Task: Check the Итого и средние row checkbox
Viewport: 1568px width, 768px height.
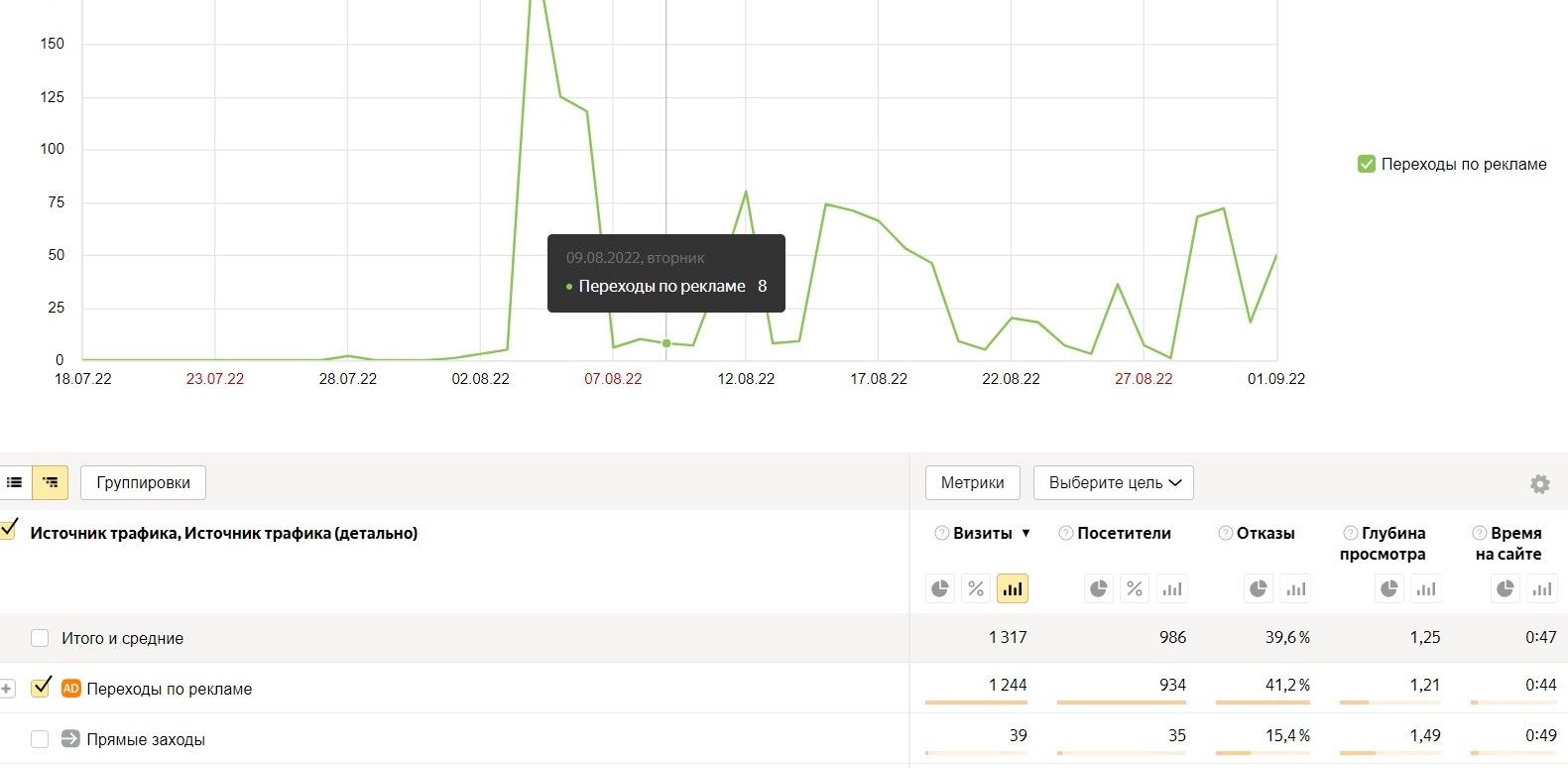Action: point(40,638)
